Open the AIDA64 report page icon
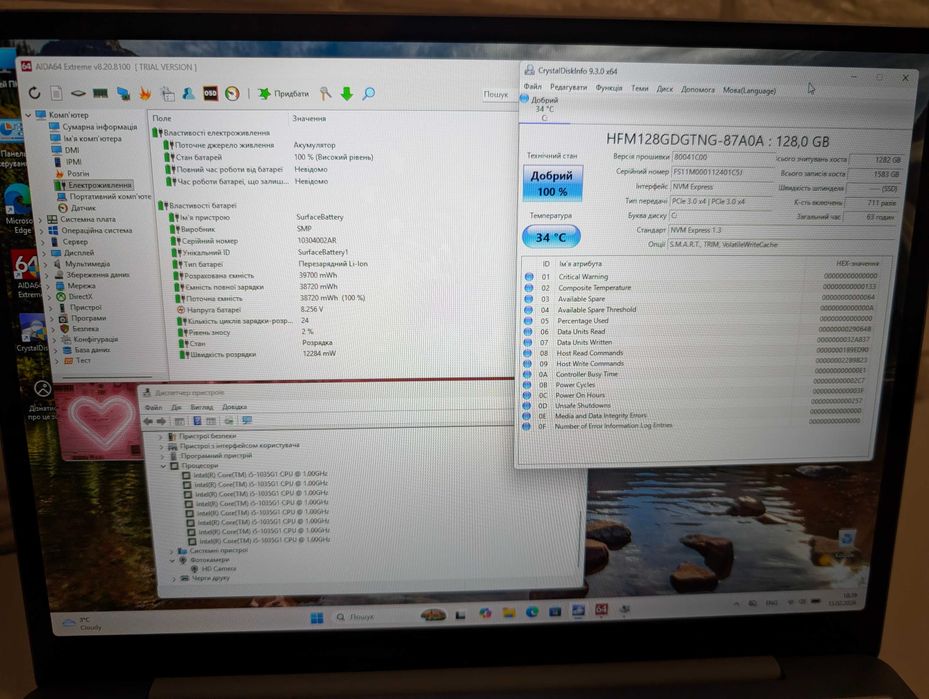 coord(56,93)
